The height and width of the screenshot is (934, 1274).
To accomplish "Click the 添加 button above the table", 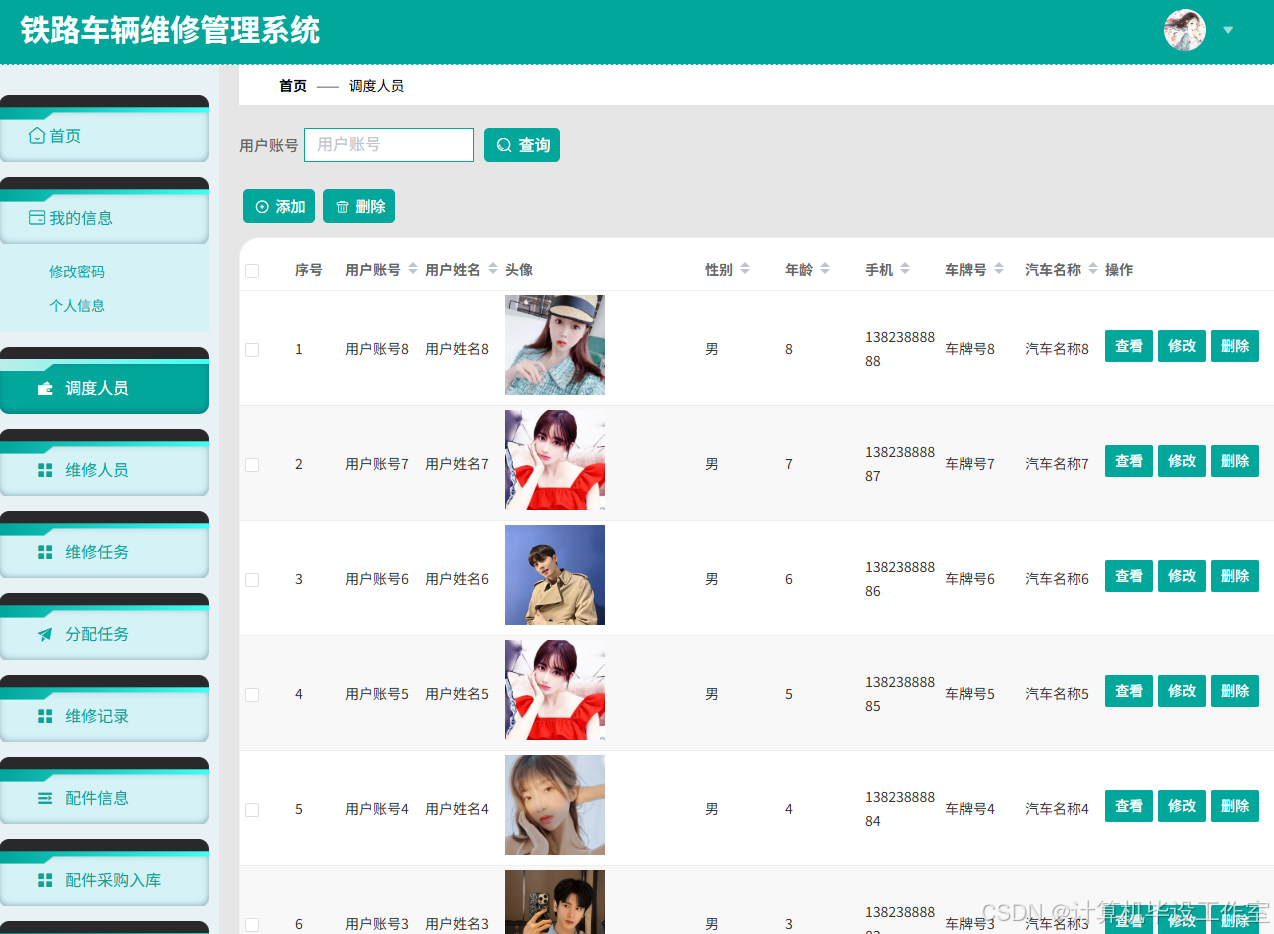I will click(x=279, y=206).
